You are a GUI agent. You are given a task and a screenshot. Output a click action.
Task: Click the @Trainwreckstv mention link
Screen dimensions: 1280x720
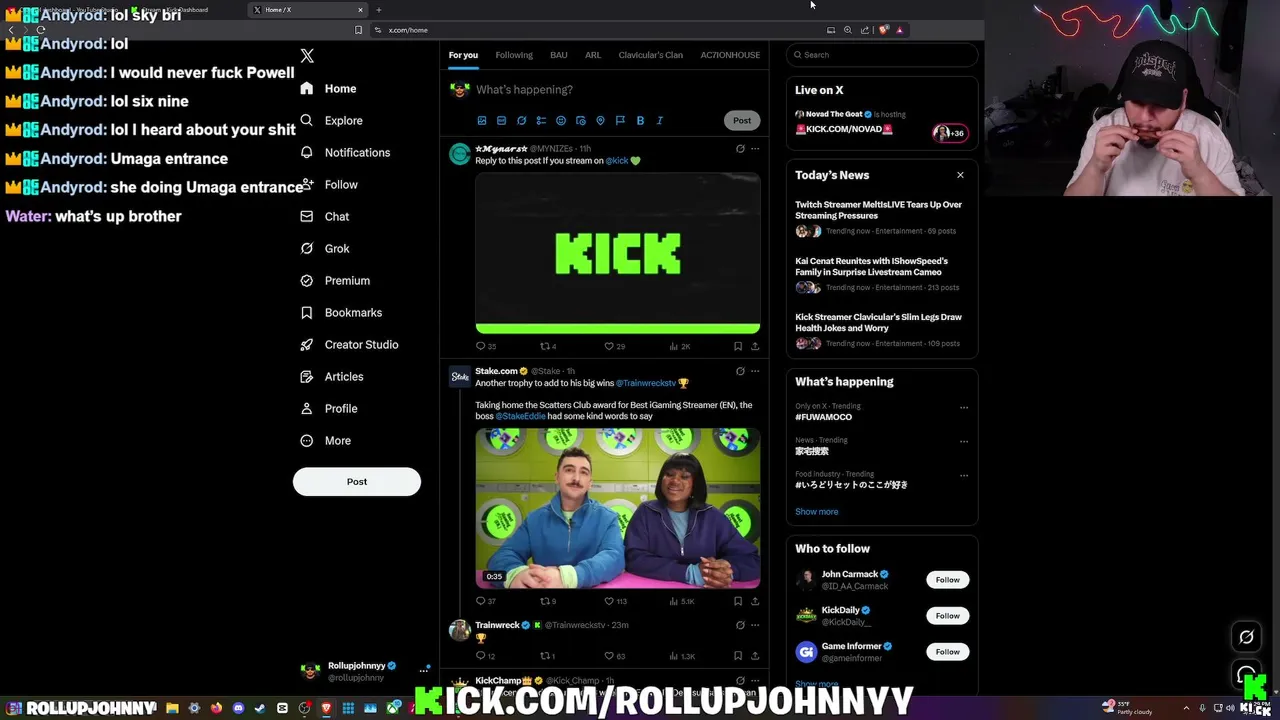point(645,383)
